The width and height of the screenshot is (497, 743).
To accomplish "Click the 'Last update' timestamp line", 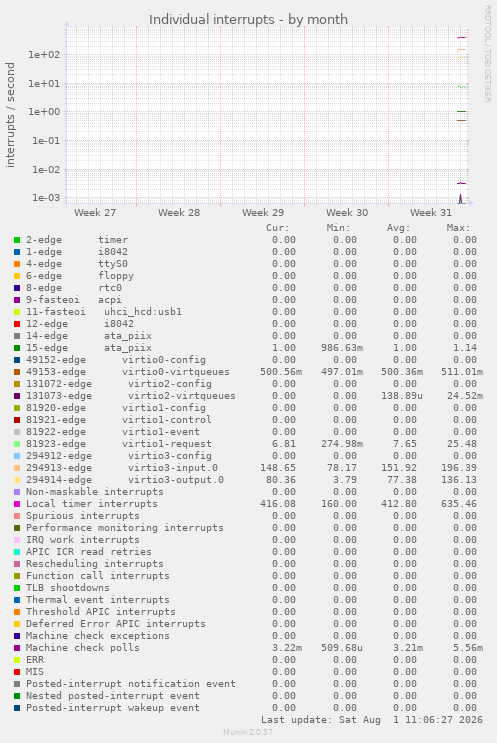I will coord(372,720).
